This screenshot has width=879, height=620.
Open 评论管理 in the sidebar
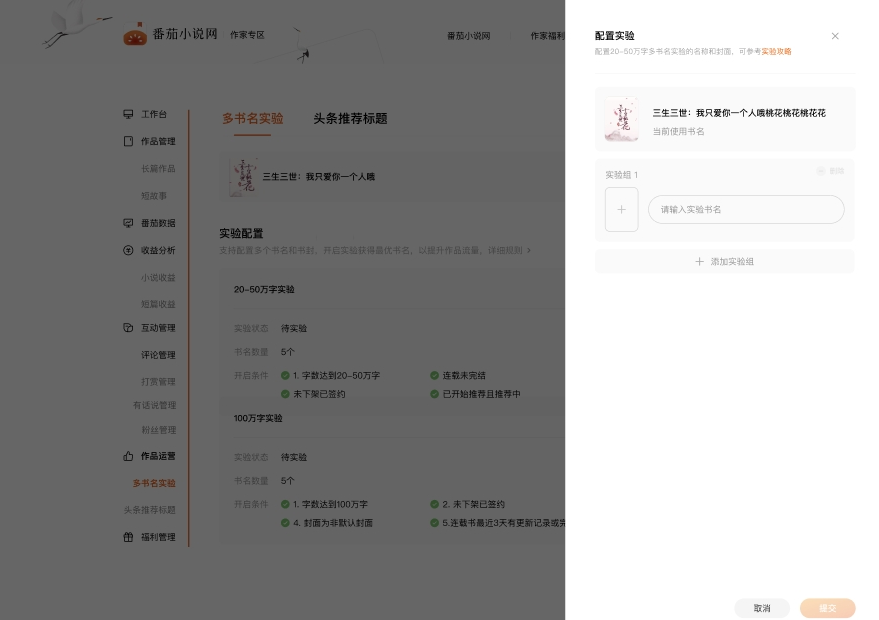158,355
